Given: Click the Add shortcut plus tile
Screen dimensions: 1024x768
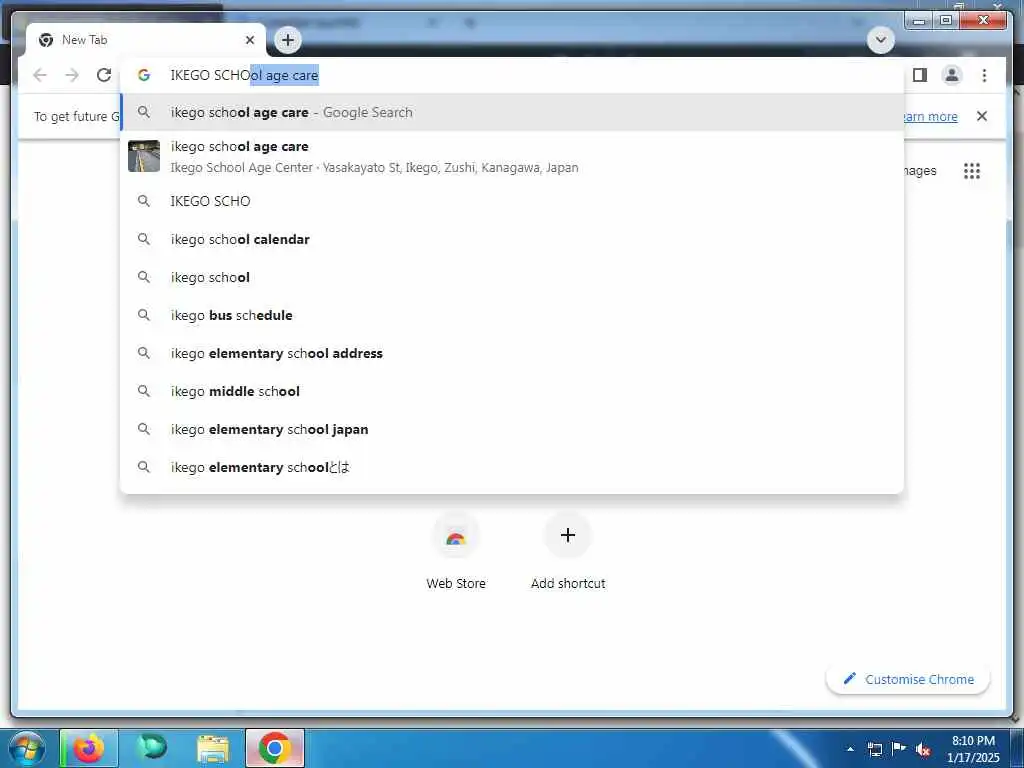Looking at the screenshot, I should (568, 551).
